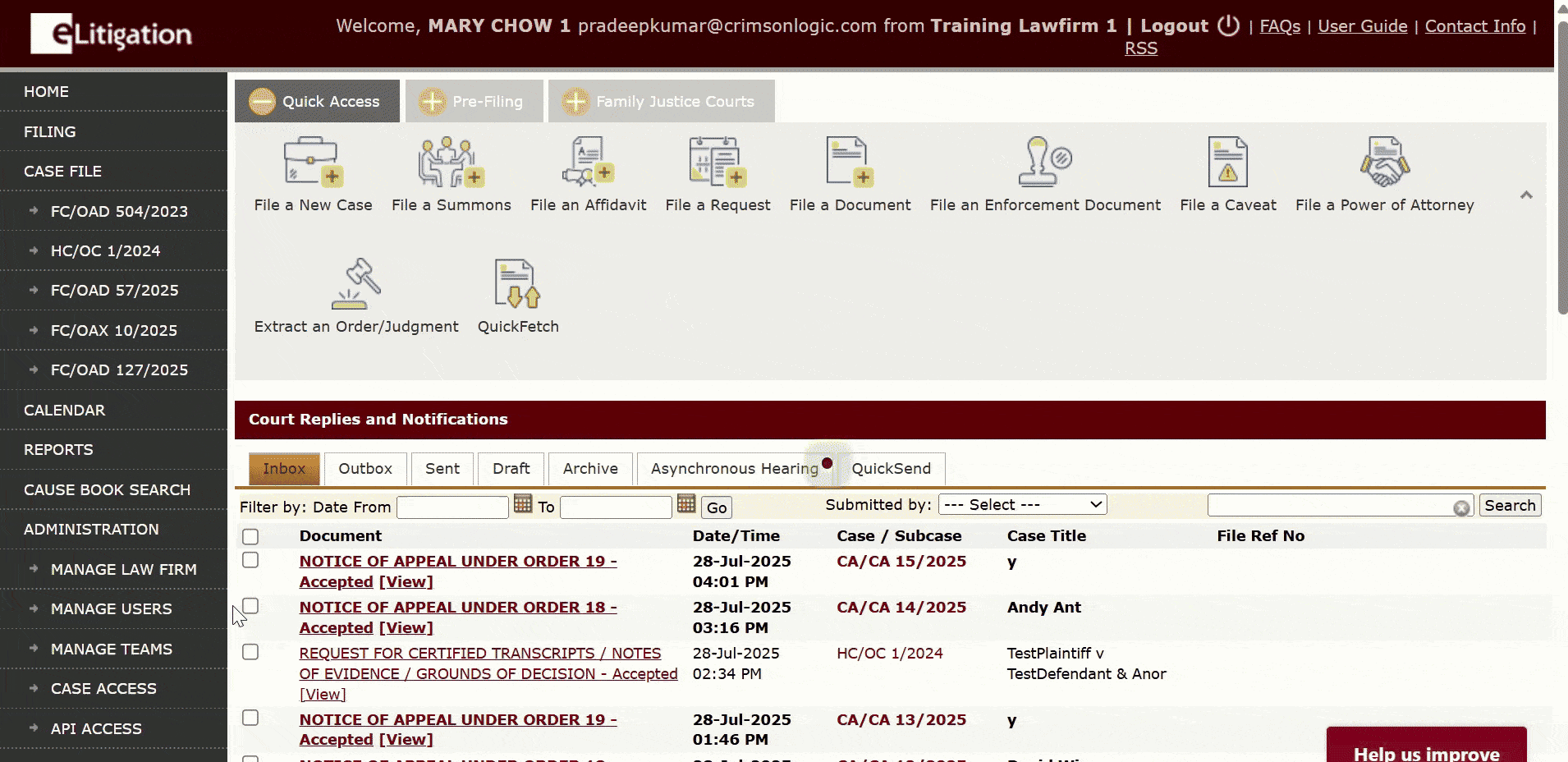1568x762 pixels.
Task: Switch to the Outbox tab
Action: [365, 469]
